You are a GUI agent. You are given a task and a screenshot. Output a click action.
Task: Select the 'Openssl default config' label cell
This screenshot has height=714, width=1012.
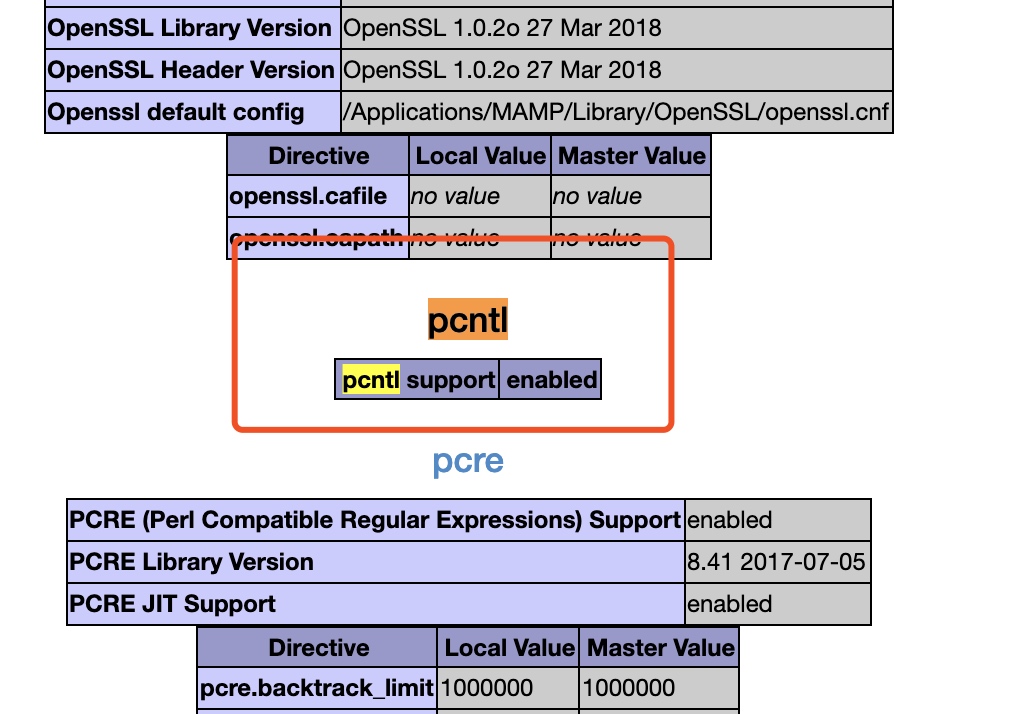(193, 112)
